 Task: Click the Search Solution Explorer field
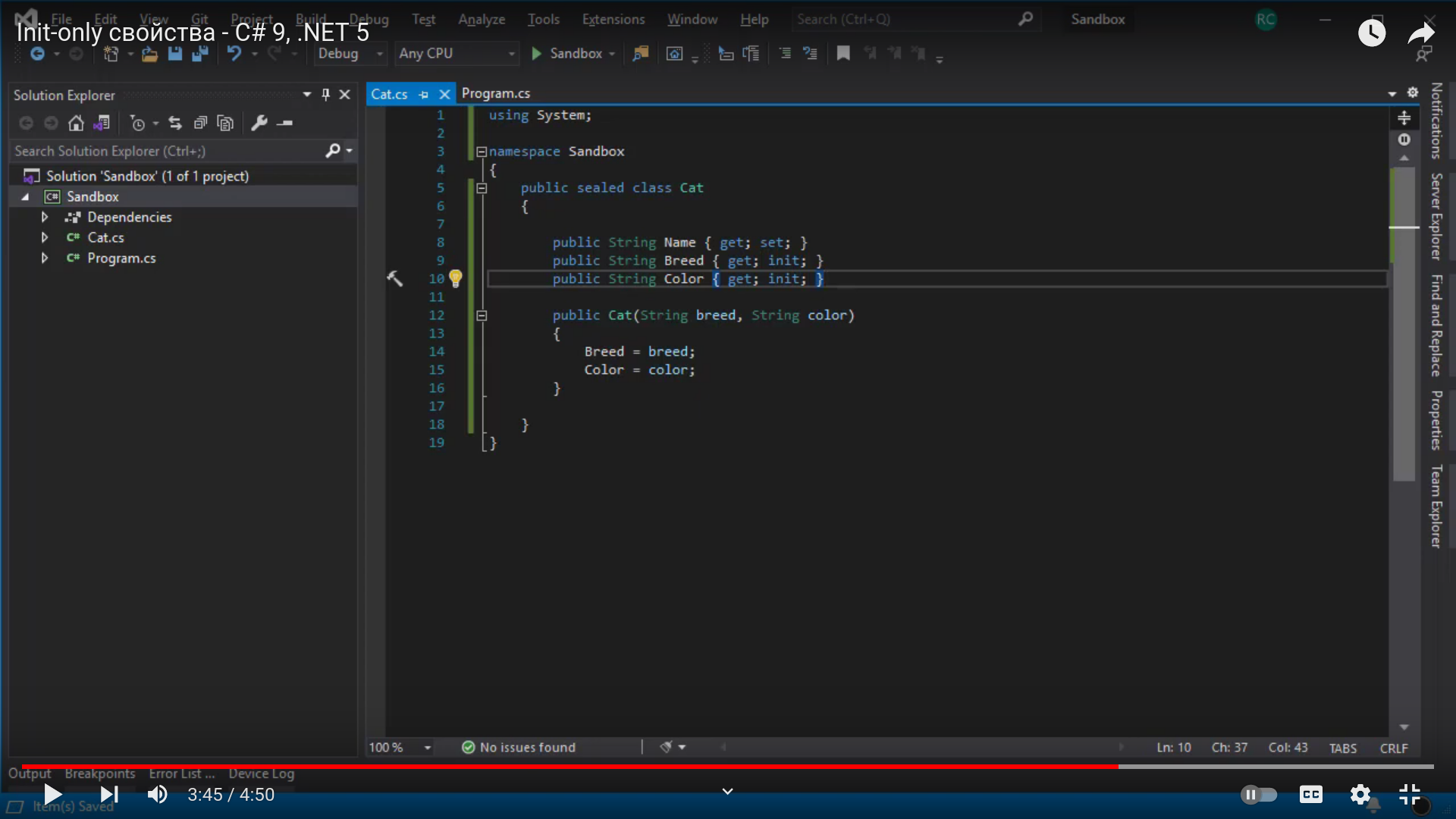click(x=167, y=152)
